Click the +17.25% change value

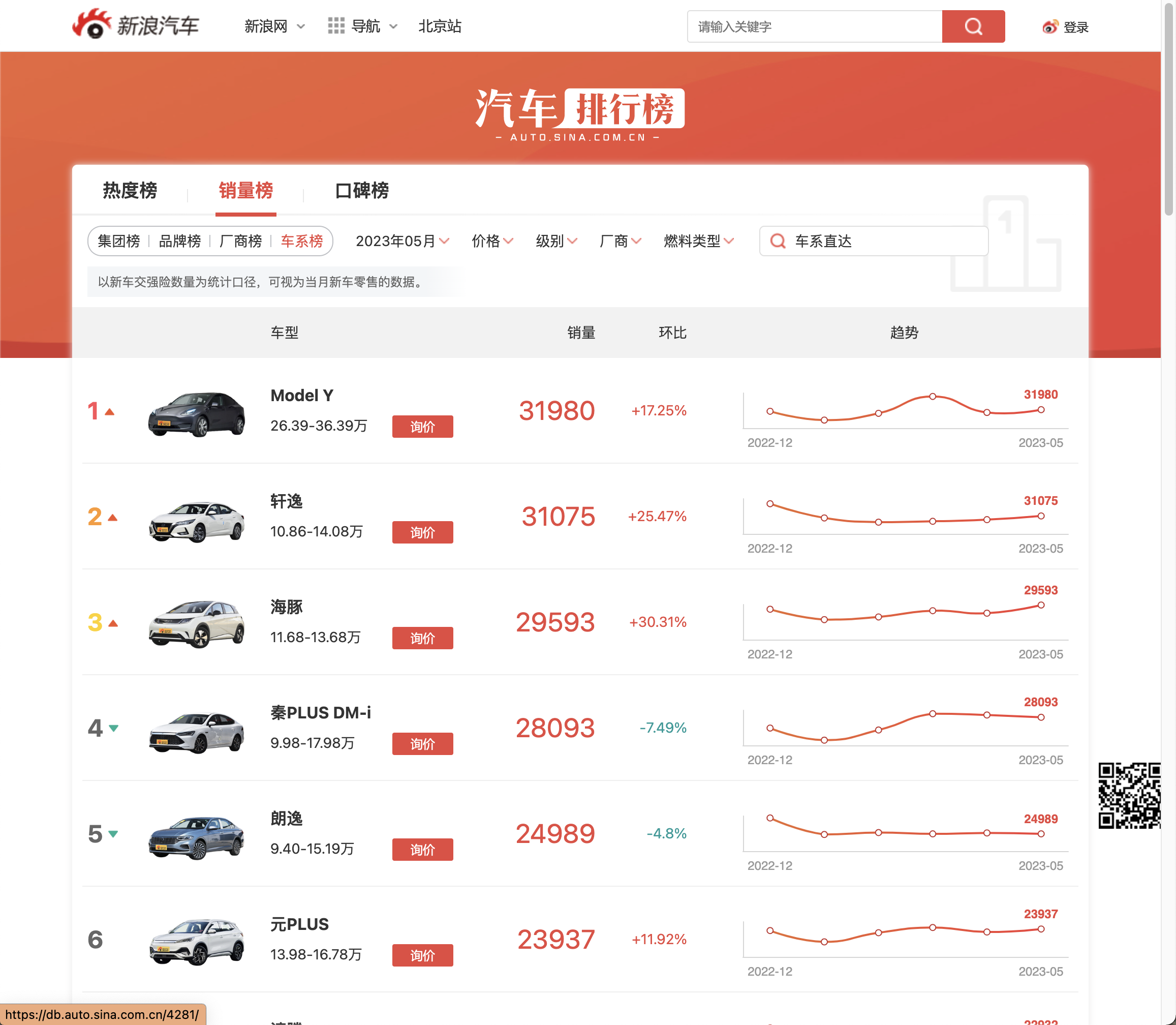pyautogui.click(x=659, y=411)
